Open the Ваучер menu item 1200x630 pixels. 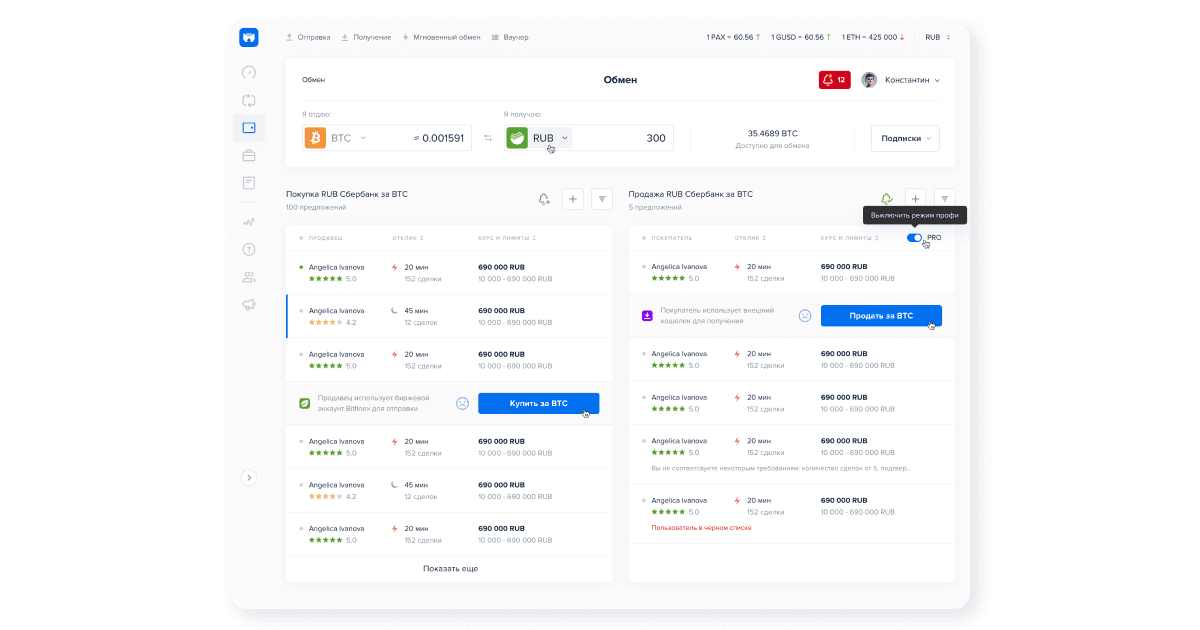pos(516,37)
